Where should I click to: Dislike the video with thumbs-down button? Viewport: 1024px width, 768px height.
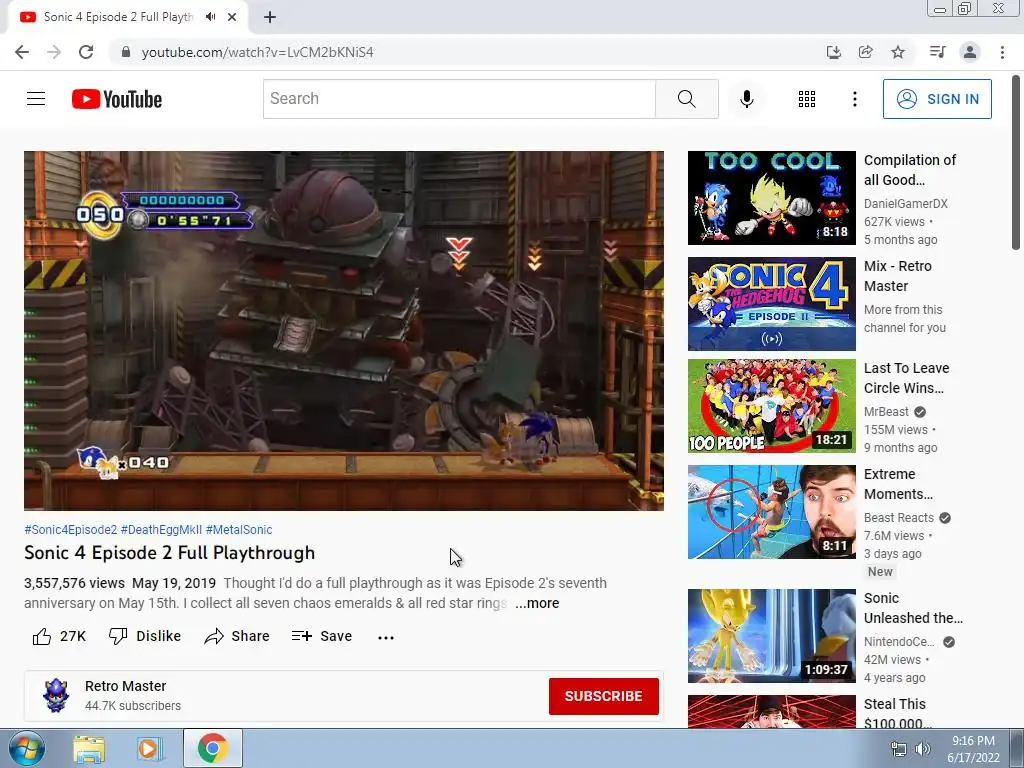(144, 636)
